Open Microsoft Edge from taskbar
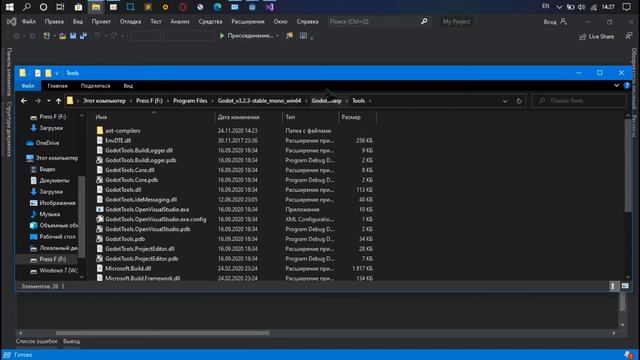 [217, 7]
